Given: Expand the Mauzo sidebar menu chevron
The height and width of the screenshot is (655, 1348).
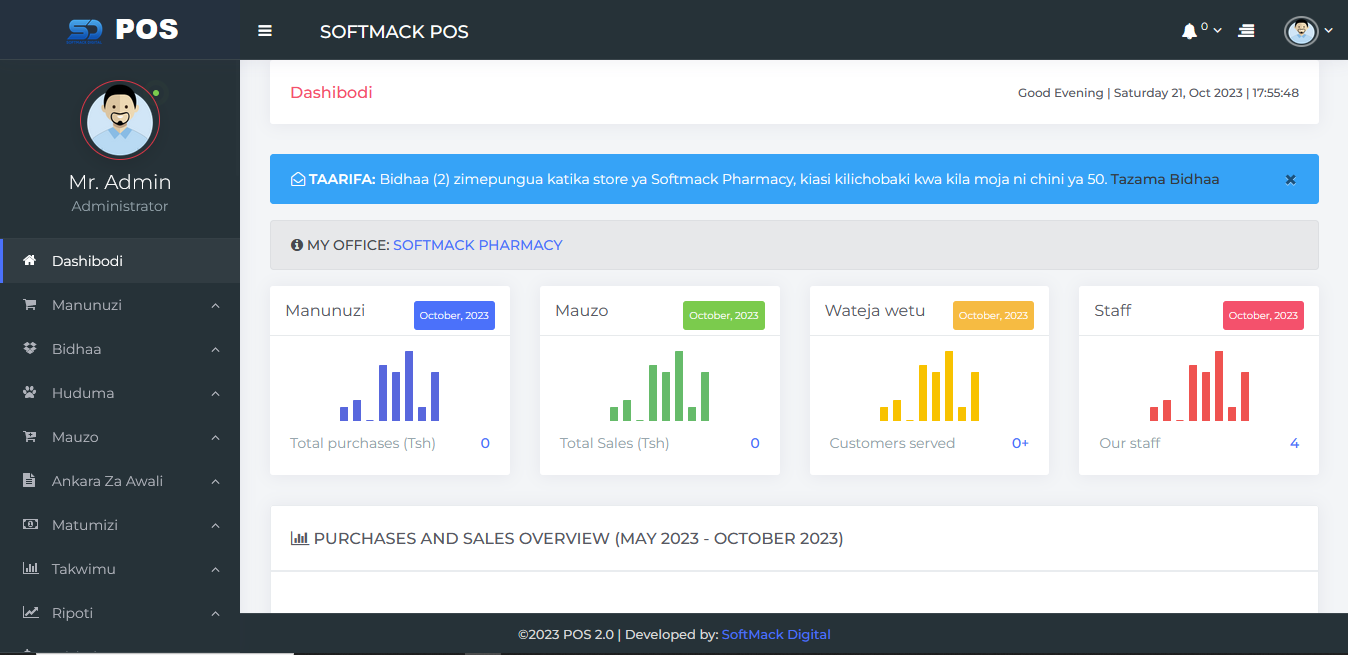Looking at the screenshot, I should [x=215, y=438].
